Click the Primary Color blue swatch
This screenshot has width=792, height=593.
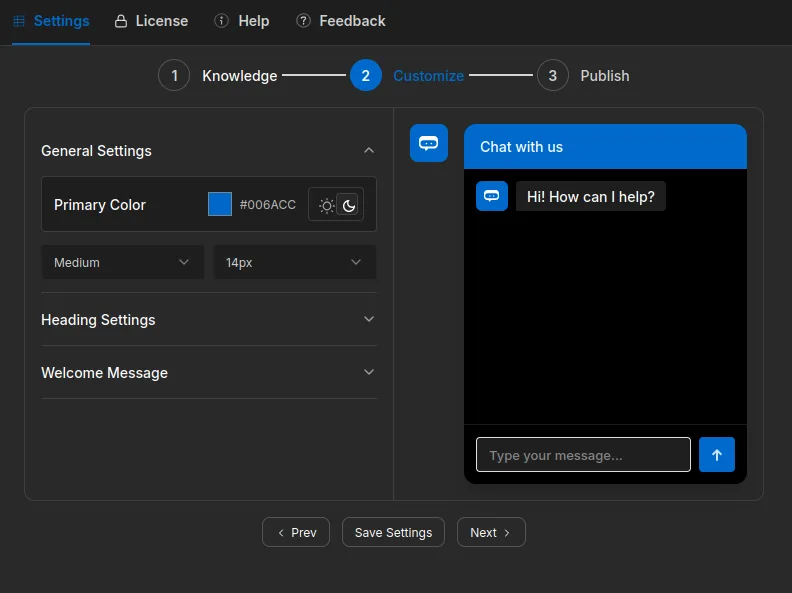pyautogui.click(x=220, y=204)
